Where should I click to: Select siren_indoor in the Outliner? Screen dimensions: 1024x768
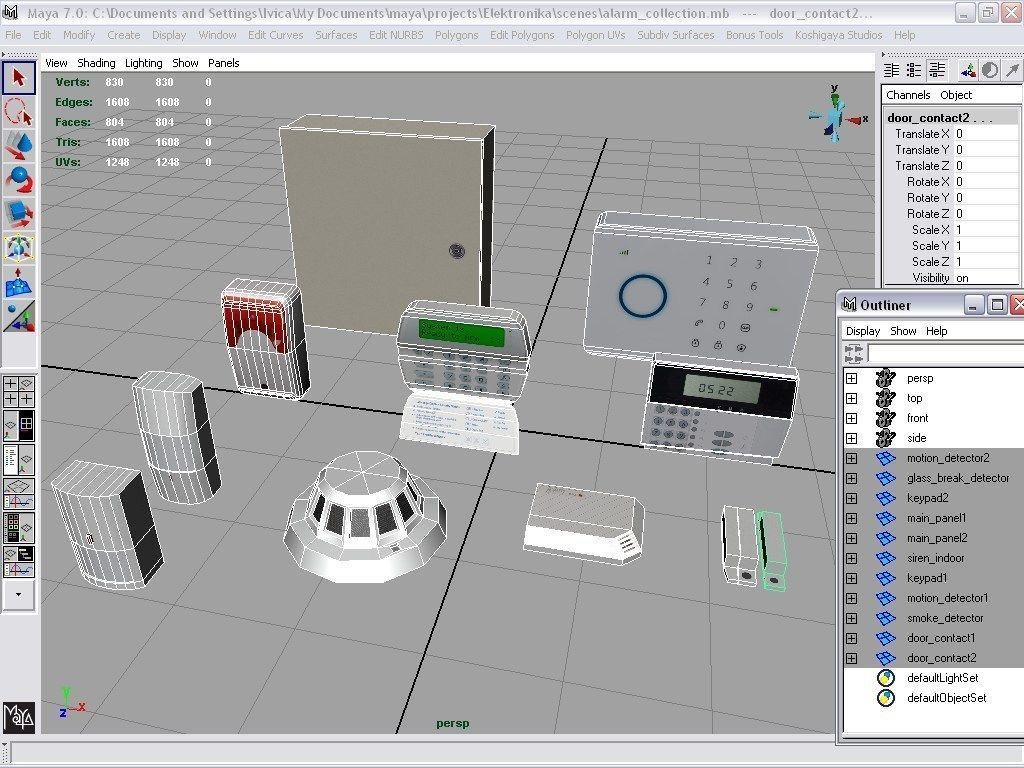coord(934,558)
